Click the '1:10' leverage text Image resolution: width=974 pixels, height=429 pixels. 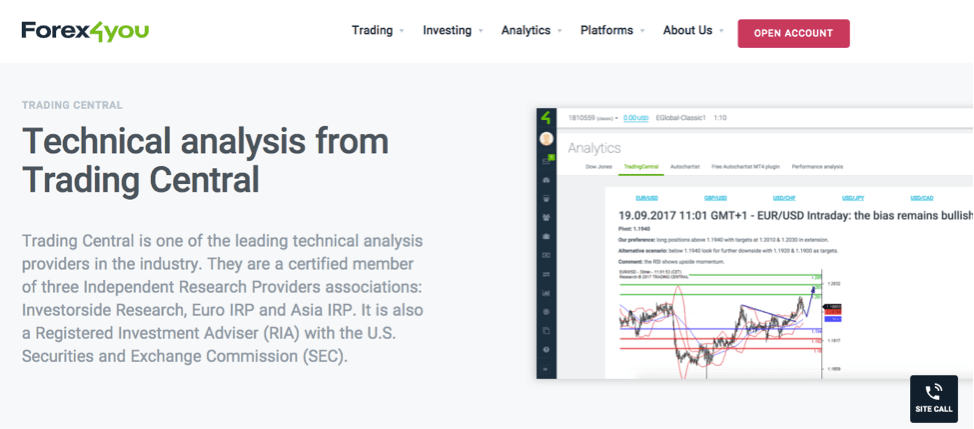coord(720,117)
